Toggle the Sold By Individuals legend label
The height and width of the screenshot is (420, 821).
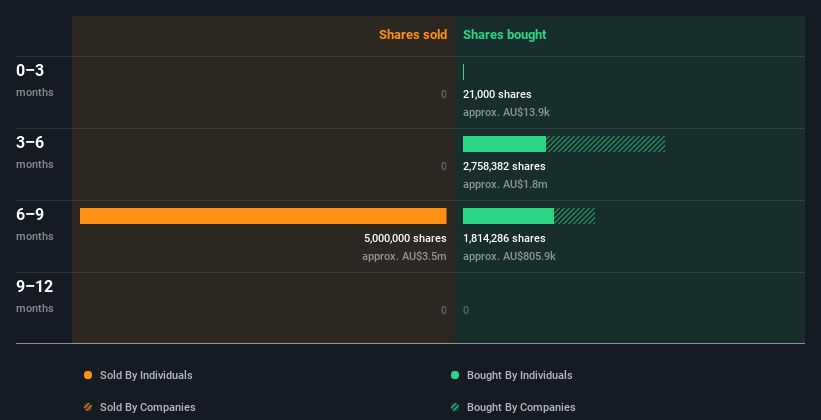146,375
